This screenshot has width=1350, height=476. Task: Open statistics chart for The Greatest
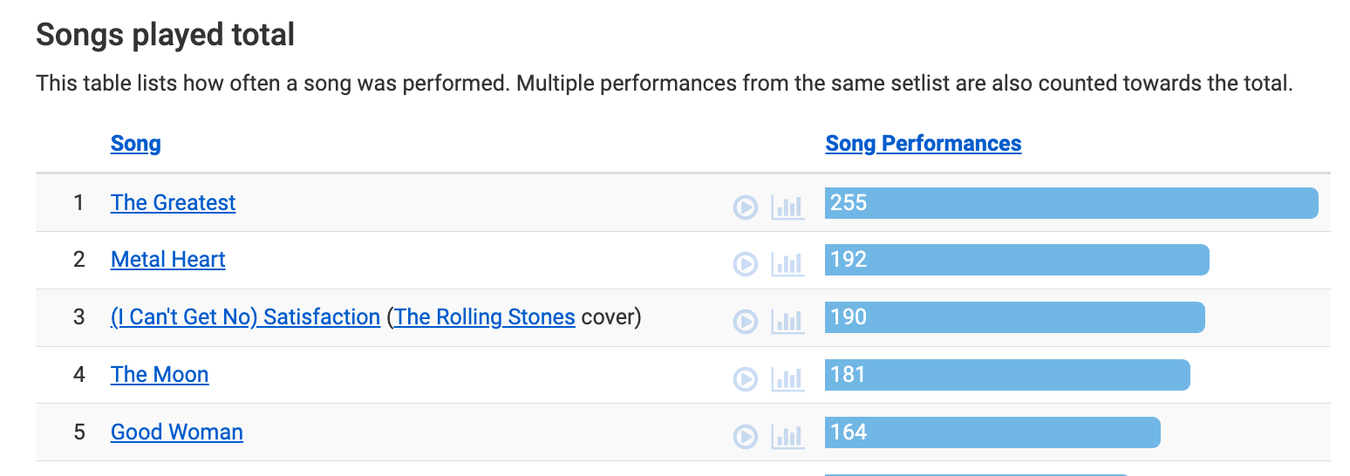tap(788, 207)
